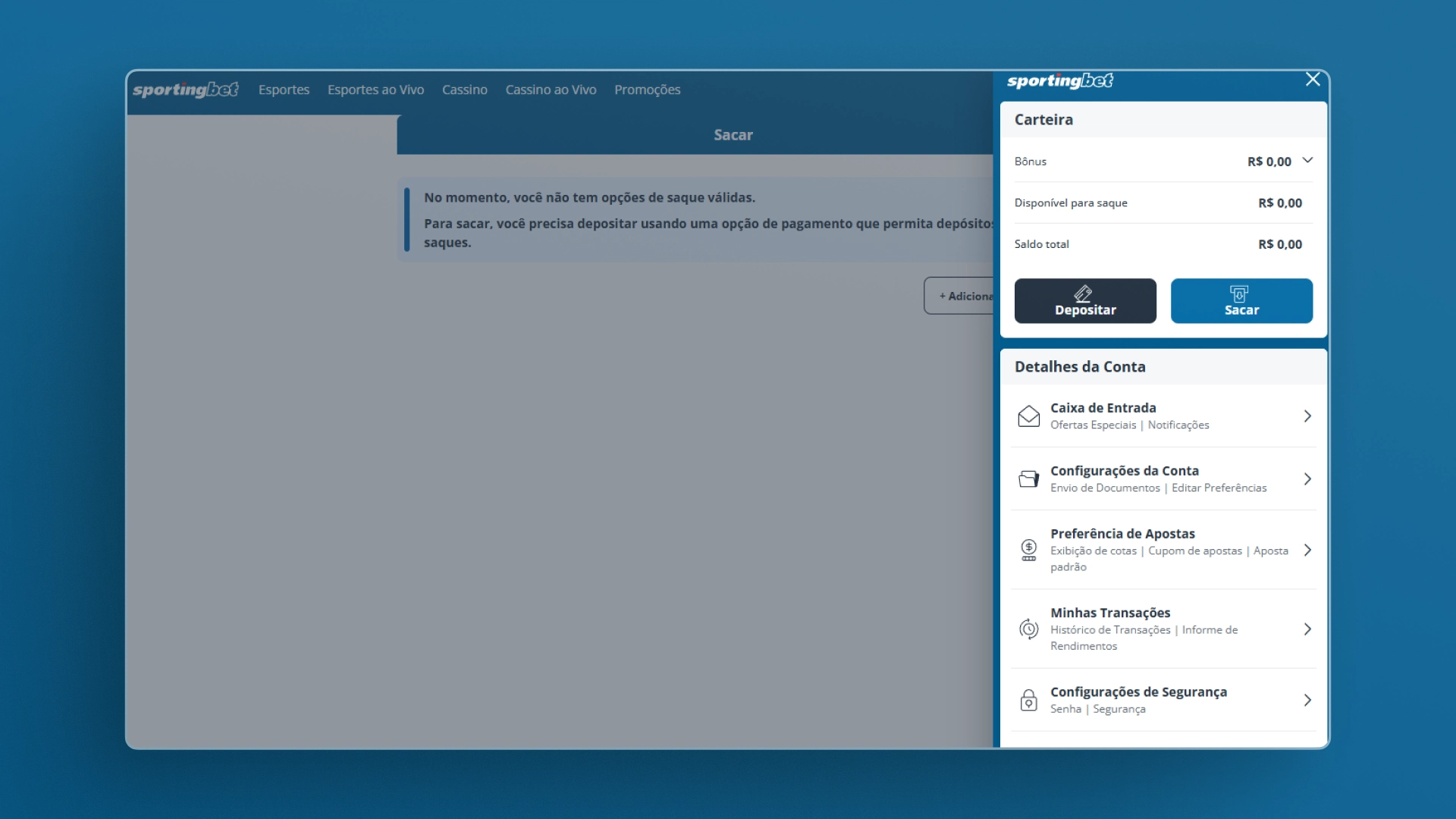
Task: Click the coin icon for Preferência de Apostas
Action: (1028, 550)
